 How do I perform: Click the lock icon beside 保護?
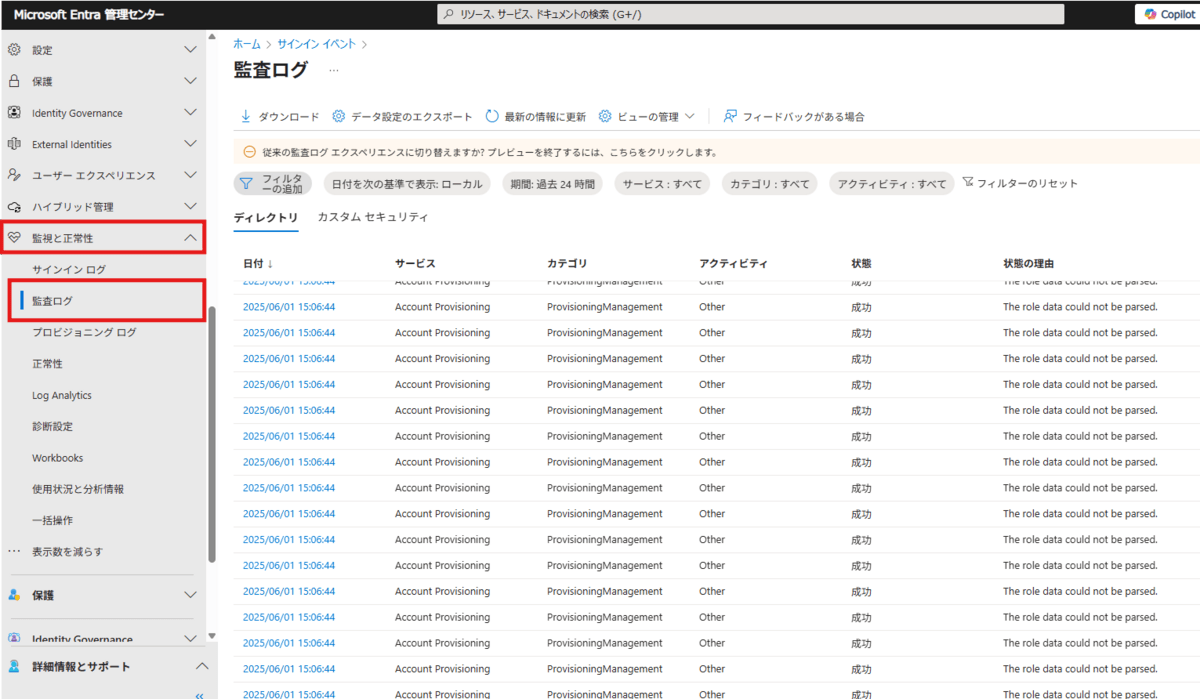(x=14, y=81)
